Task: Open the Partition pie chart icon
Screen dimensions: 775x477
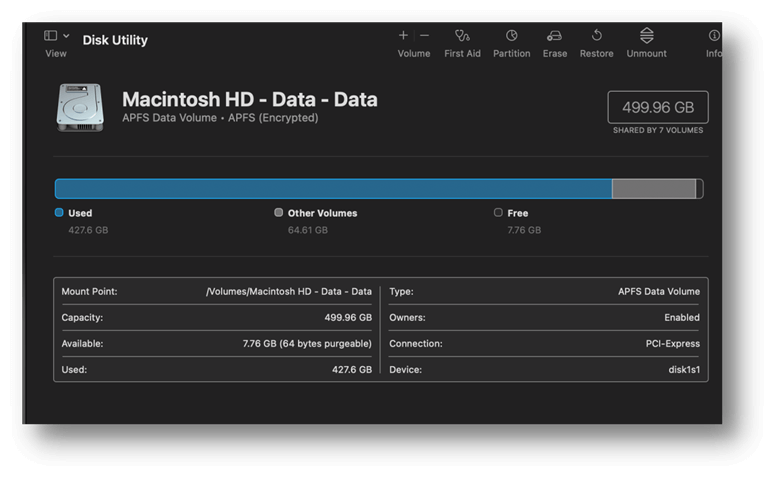Action: 512,36
